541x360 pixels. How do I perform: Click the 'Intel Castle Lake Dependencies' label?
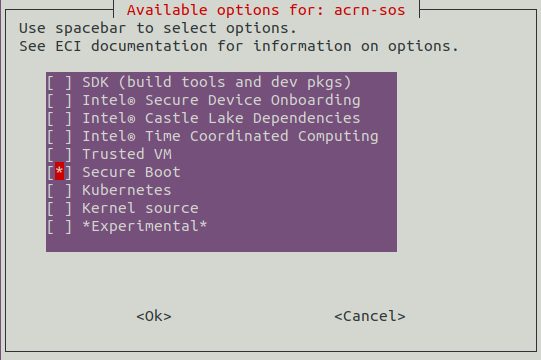221,118
